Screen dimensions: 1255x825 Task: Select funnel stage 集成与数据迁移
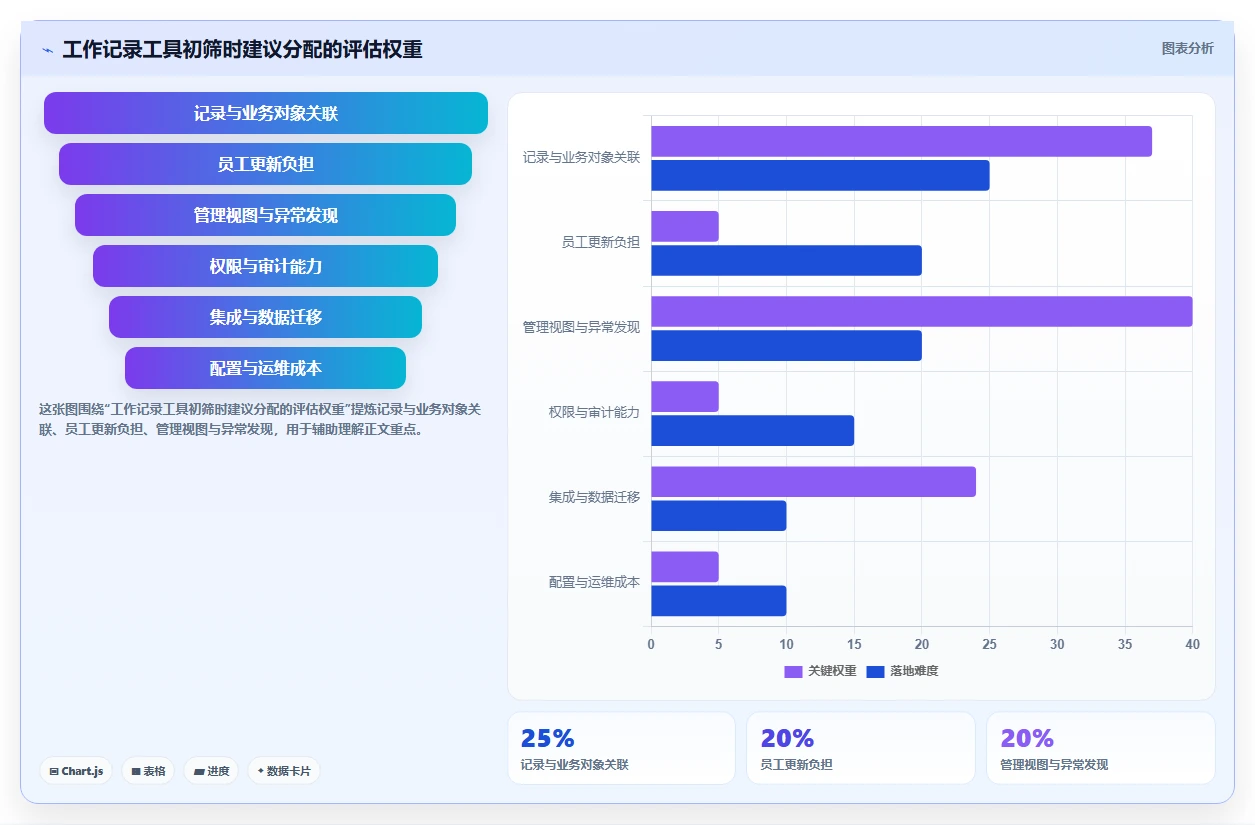pos(266,317)
